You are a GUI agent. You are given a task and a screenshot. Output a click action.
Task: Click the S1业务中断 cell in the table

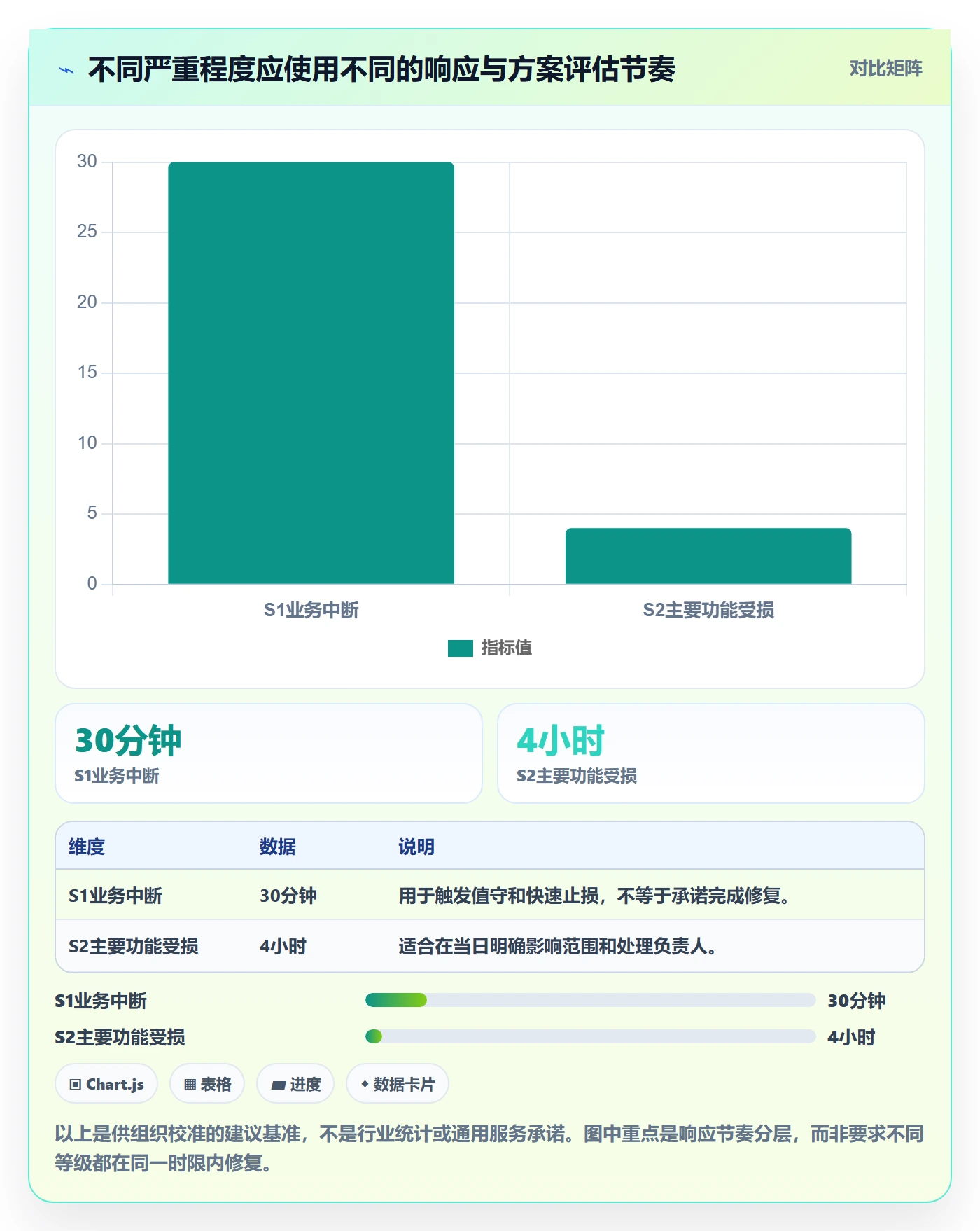(115, 896)
